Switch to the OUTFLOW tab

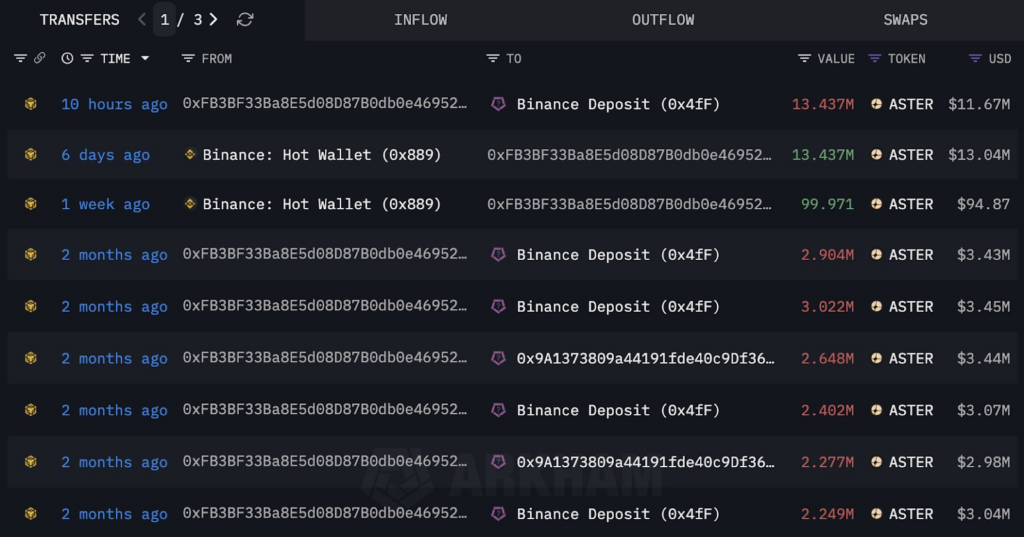(663, 20)
